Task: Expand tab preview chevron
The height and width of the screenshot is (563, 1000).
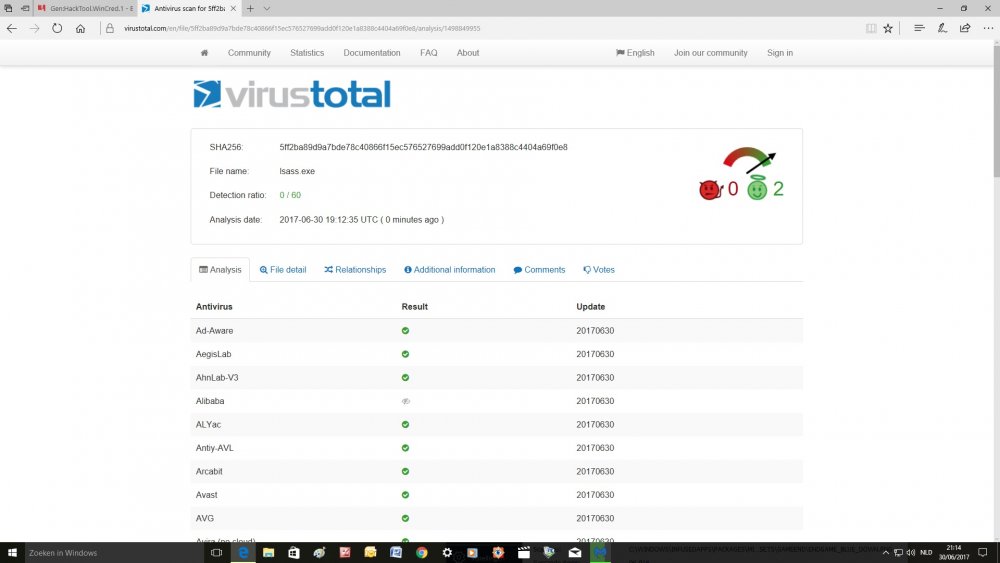Action: (267, 8)
